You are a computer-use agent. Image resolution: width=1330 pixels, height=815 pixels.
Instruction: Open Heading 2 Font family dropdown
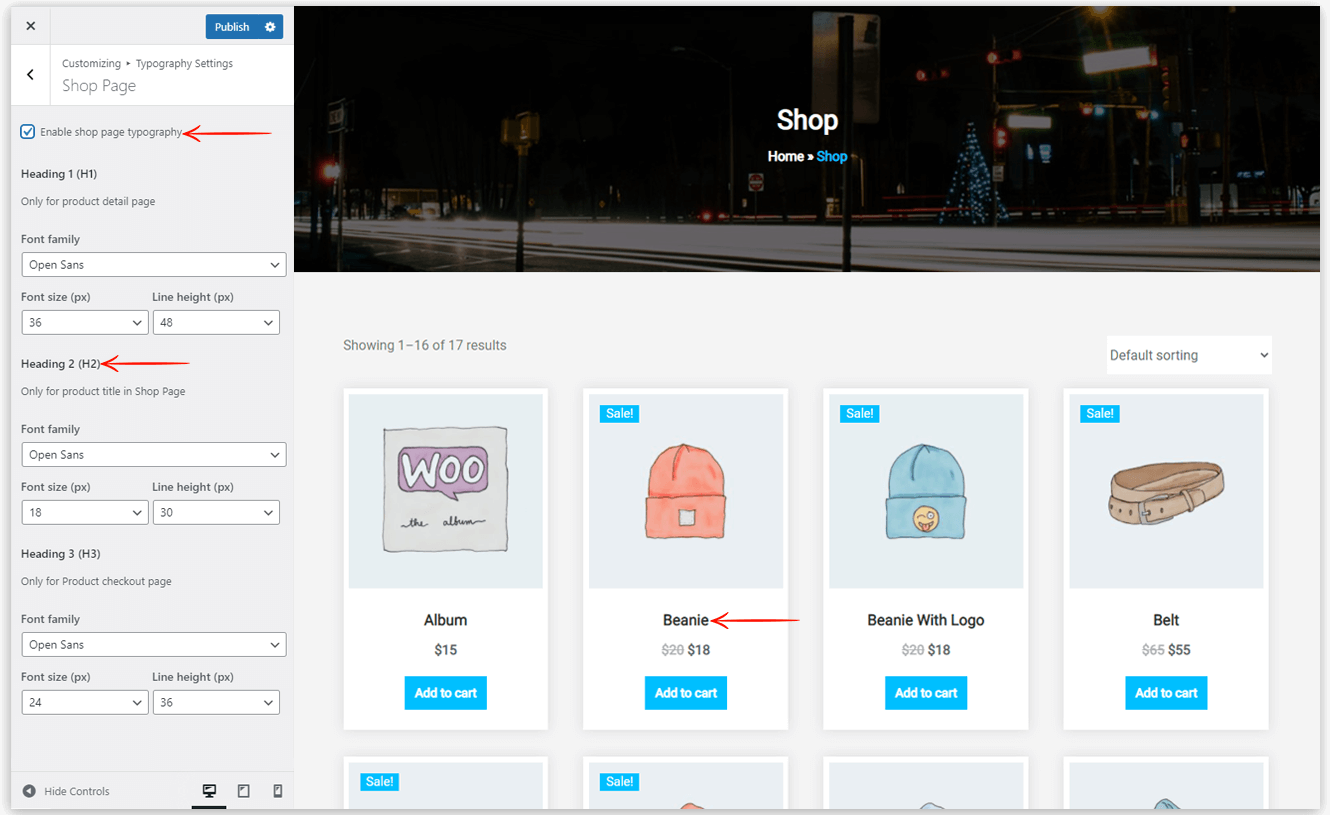(x=154, y=455)
